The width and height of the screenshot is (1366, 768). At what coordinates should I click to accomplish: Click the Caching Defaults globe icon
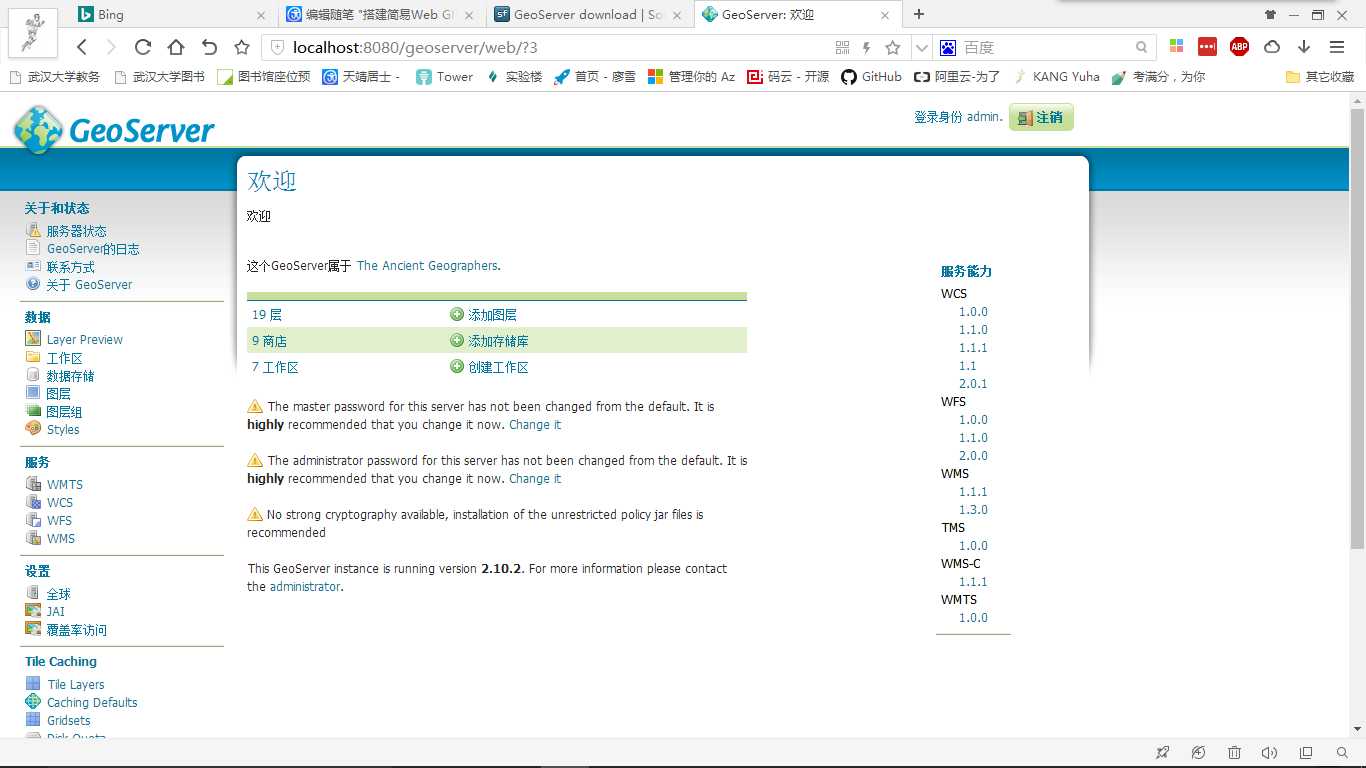(33, 702)
